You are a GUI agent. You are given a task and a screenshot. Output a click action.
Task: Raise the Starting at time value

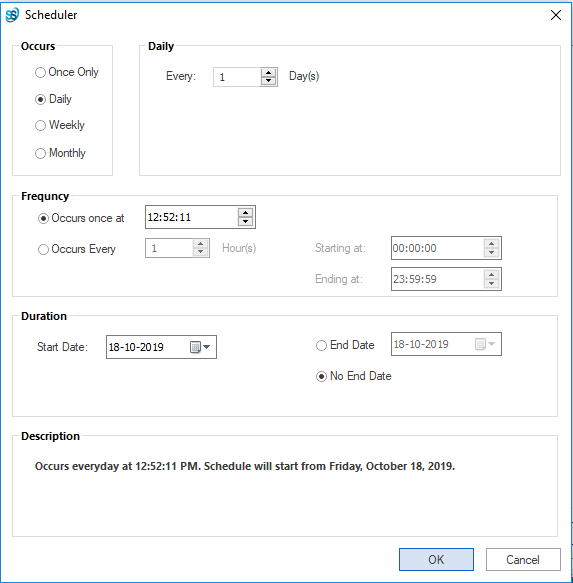[x=492, y=244]
